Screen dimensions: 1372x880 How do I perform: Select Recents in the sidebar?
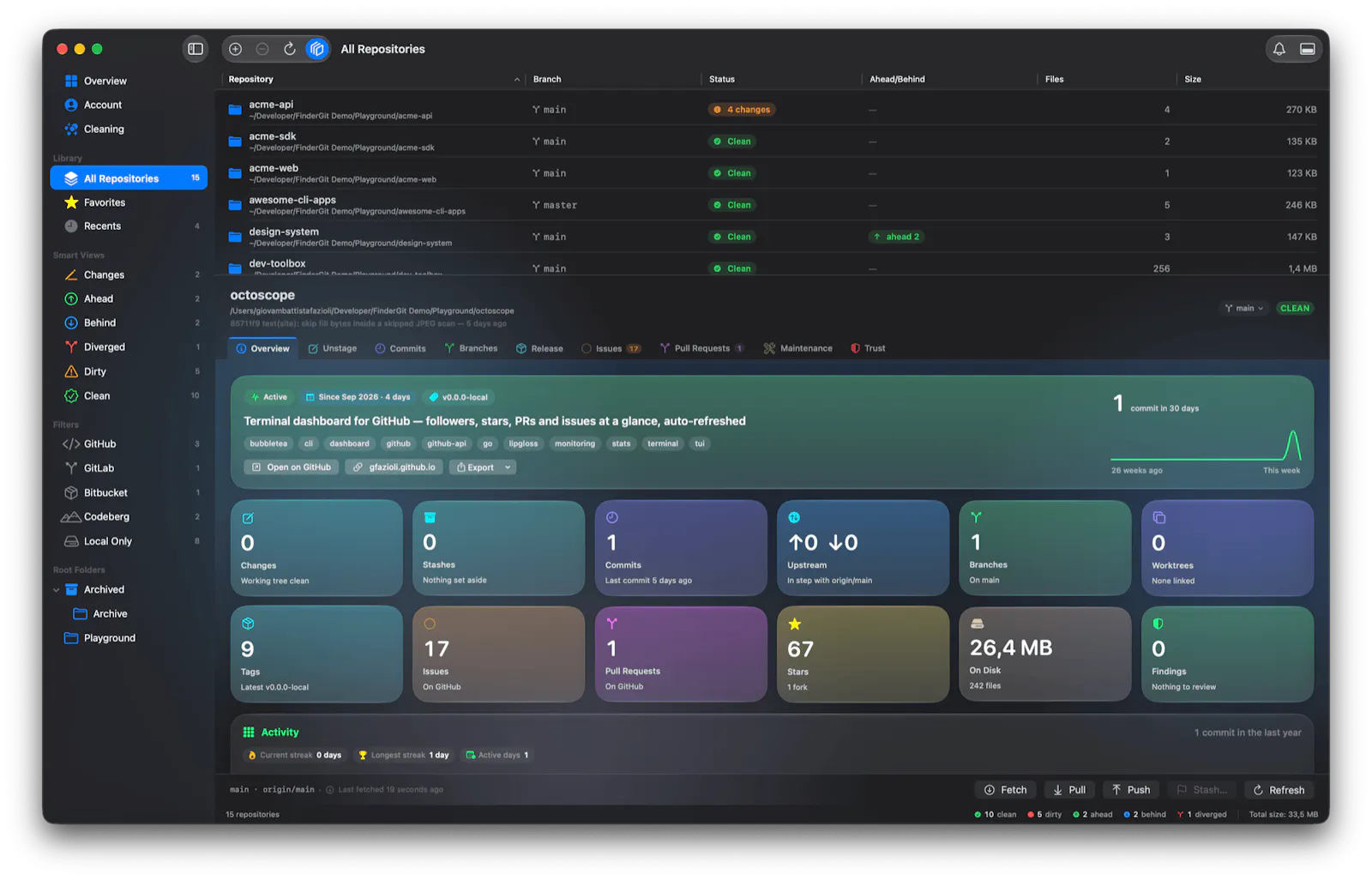(x=129, y=226)
